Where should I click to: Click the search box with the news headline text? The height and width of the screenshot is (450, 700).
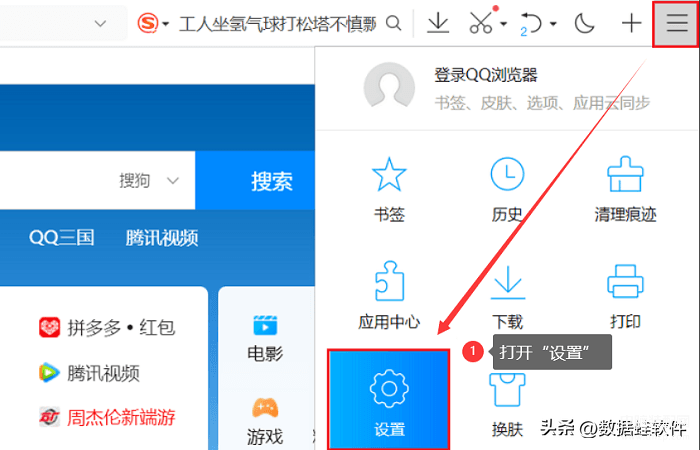tap(277, 23)
